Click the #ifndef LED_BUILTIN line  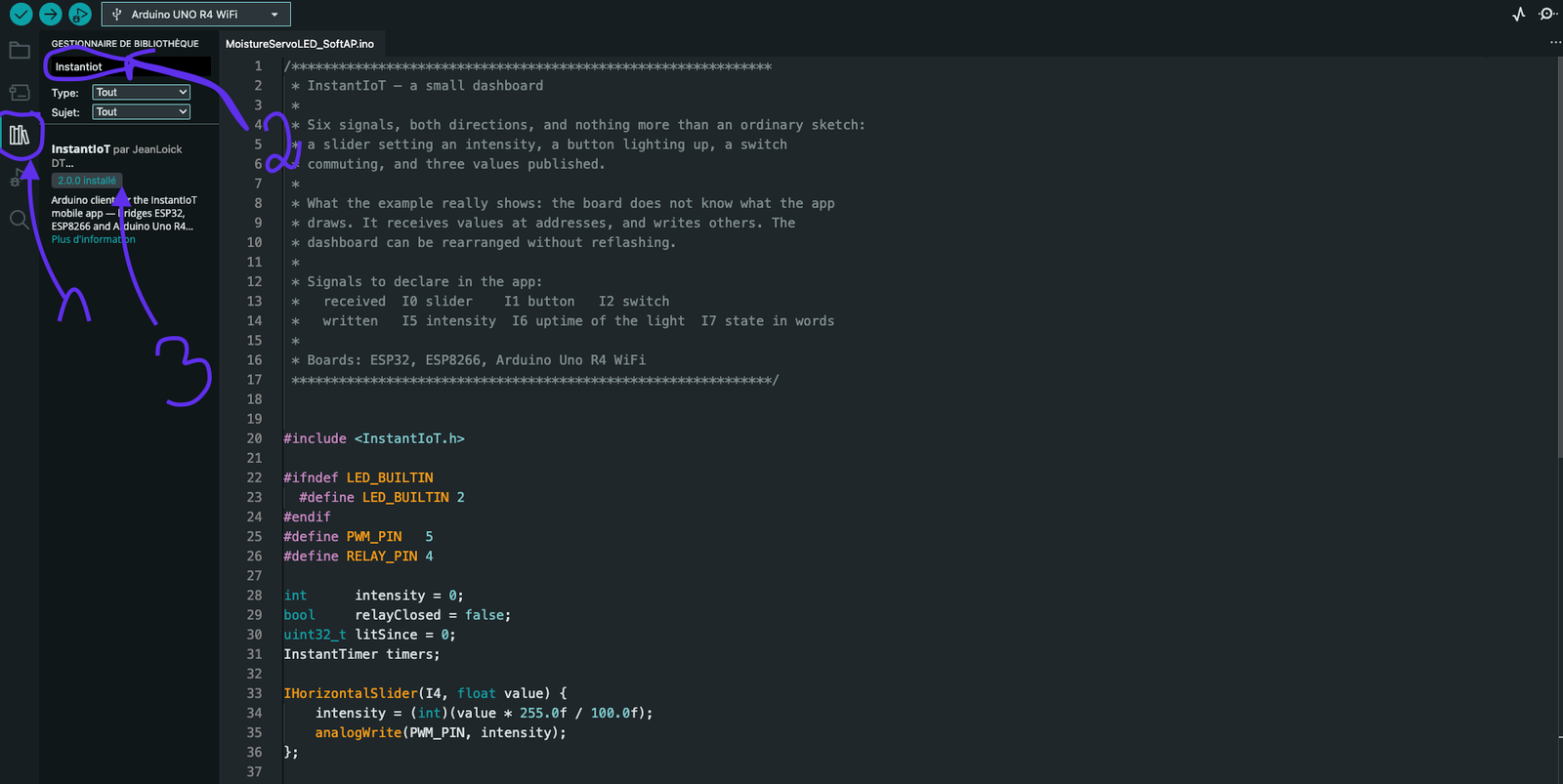coord(359,477)
